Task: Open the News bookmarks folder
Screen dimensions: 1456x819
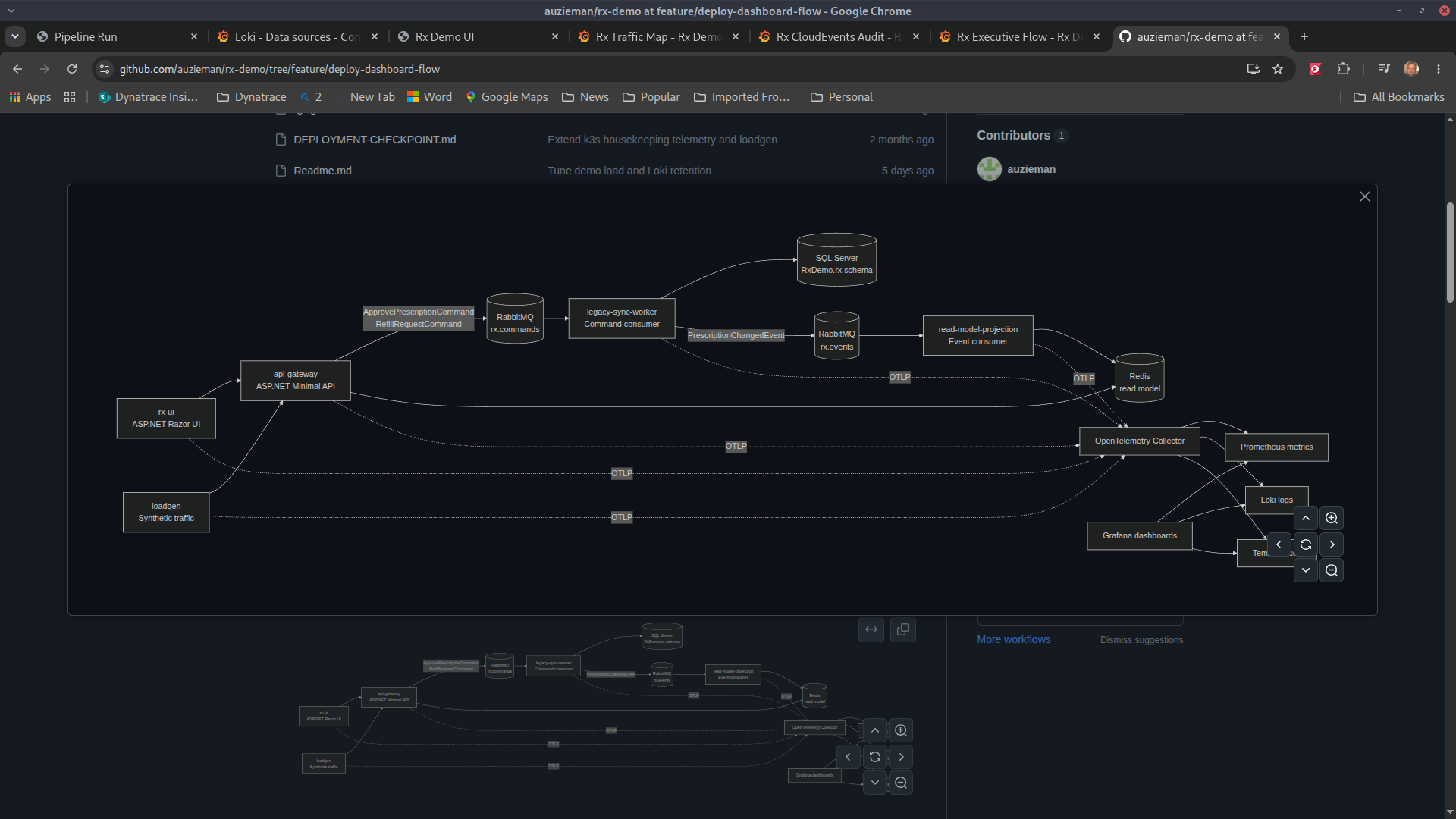Action: pyautogui.click(x=585, y=97)
